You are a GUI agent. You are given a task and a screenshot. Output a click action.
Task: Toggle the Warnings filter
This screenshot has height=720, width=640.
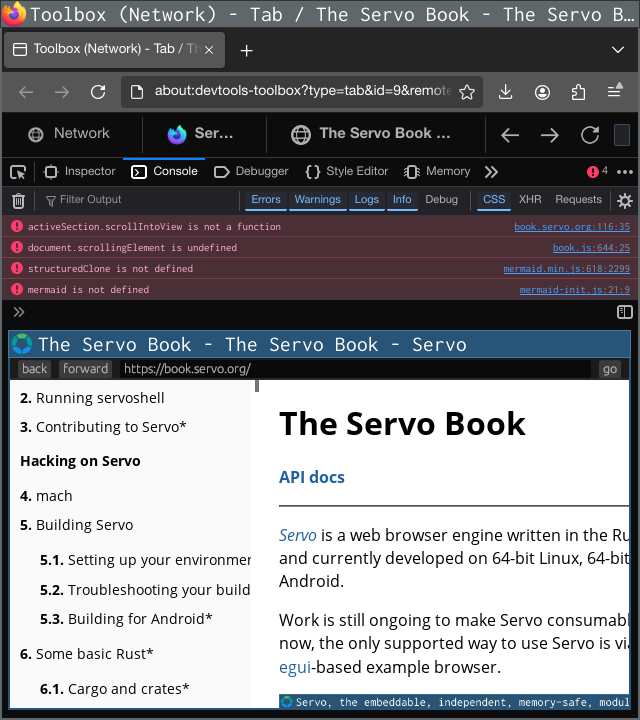tap(318, 200)
